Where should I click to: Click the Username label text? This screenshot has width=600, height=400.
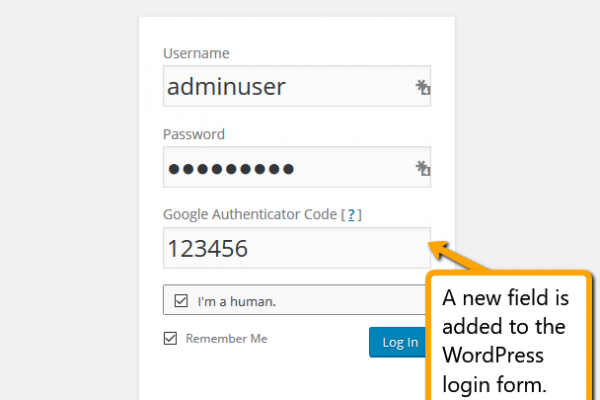click(196, 53)
